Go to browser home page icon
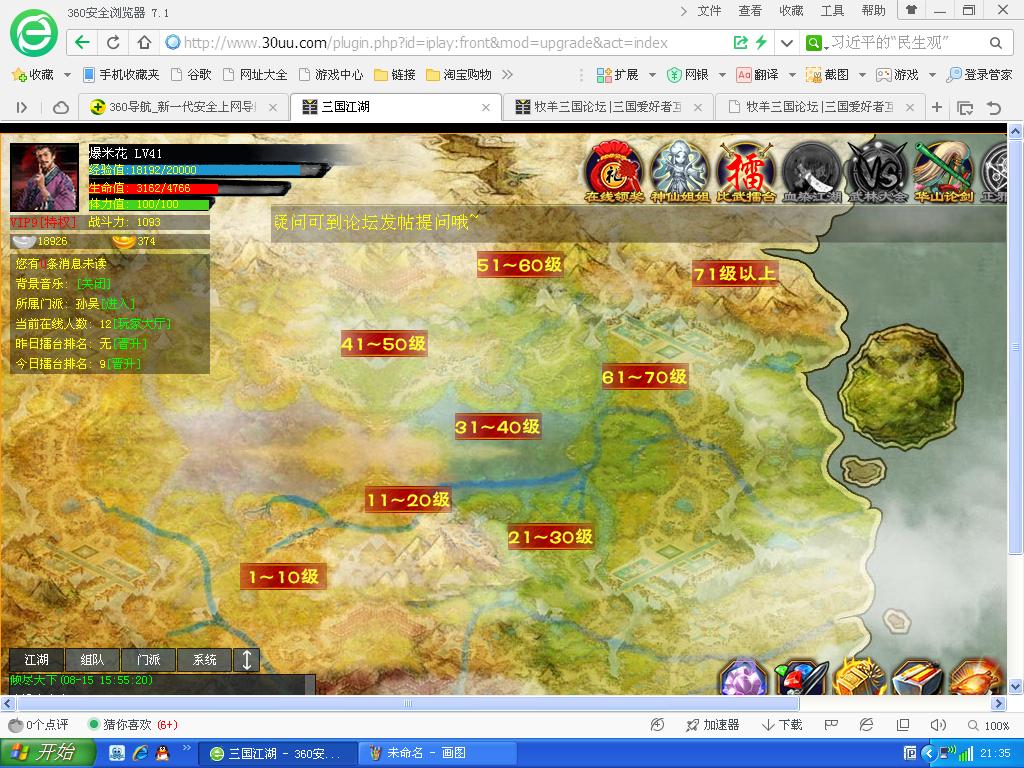The height and width of the screenshot is (768, 1024). click(144, 42)
